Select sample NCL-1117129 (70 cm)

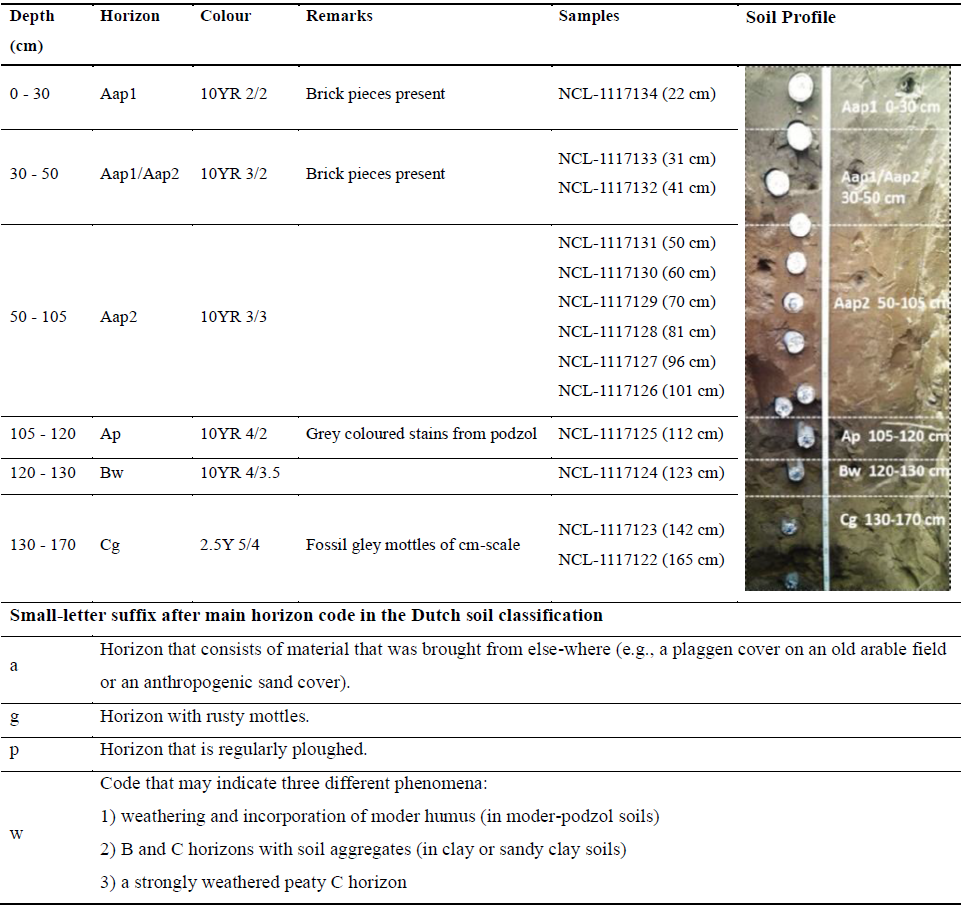click(636, 302)
